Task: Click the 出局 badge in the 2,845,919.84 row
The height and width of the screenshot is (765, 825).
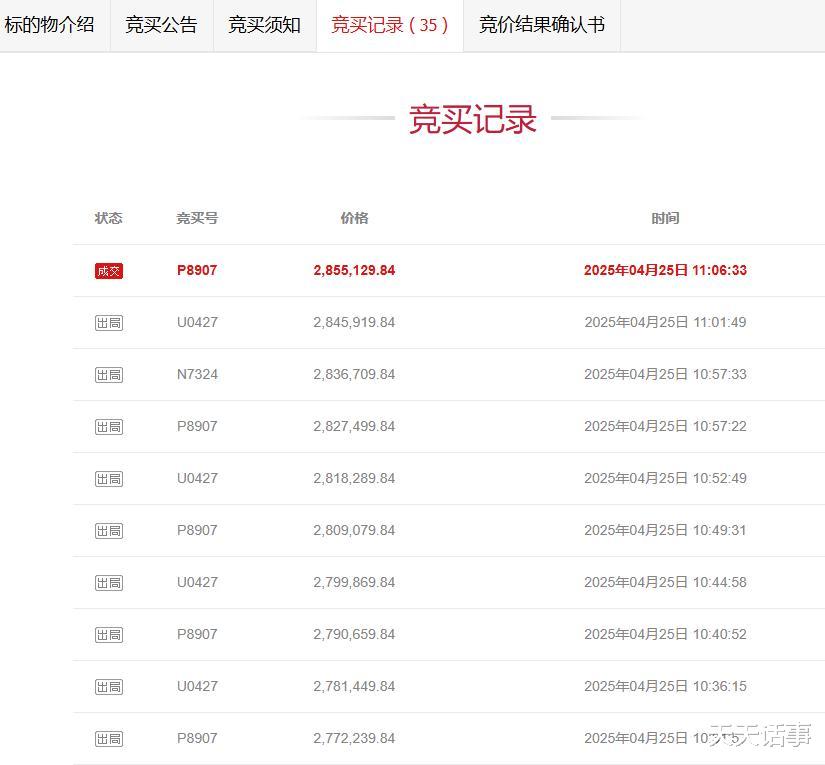Action: [109, 323]
